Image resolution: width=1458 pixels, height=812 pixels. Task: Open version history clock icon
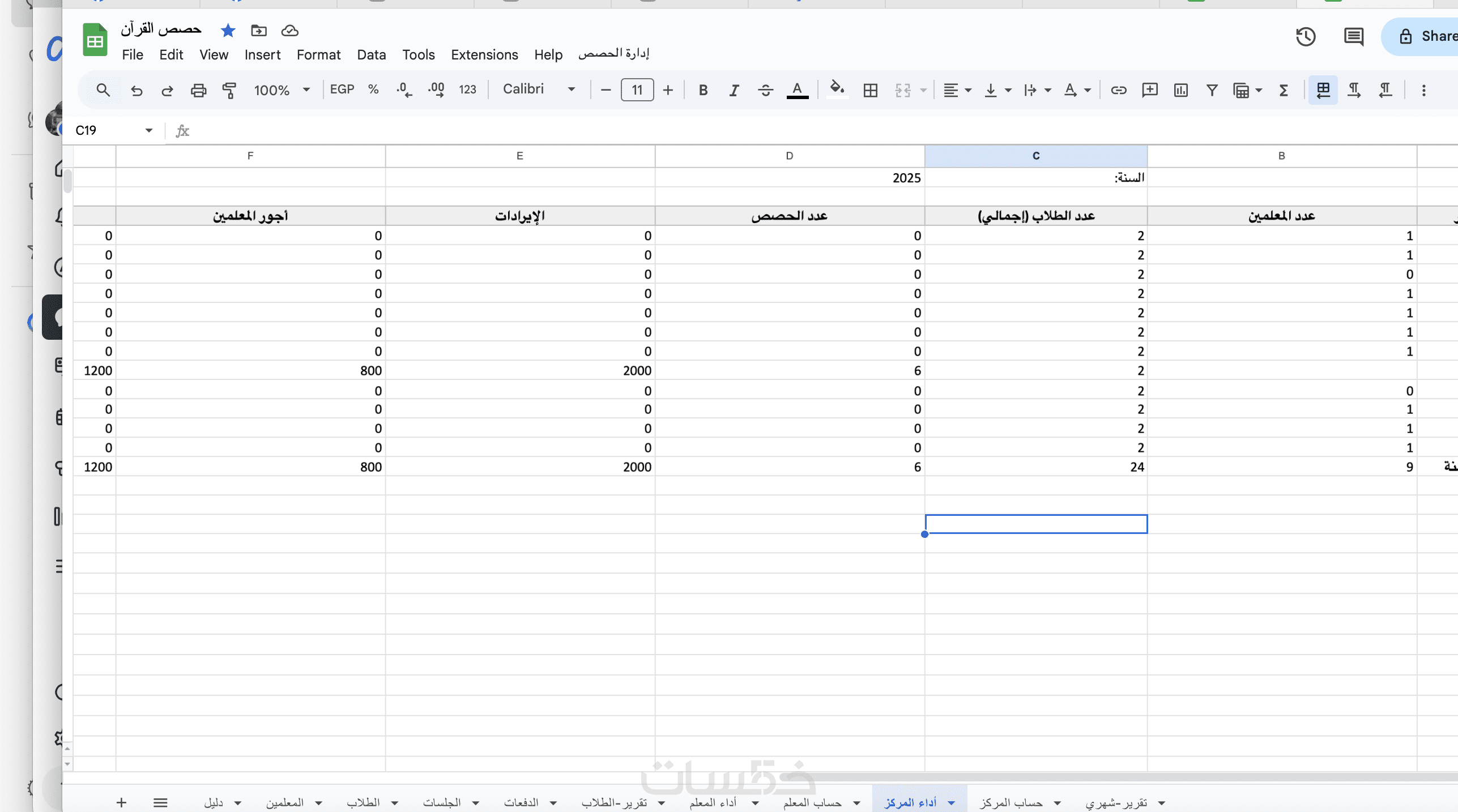point(1306,37)
